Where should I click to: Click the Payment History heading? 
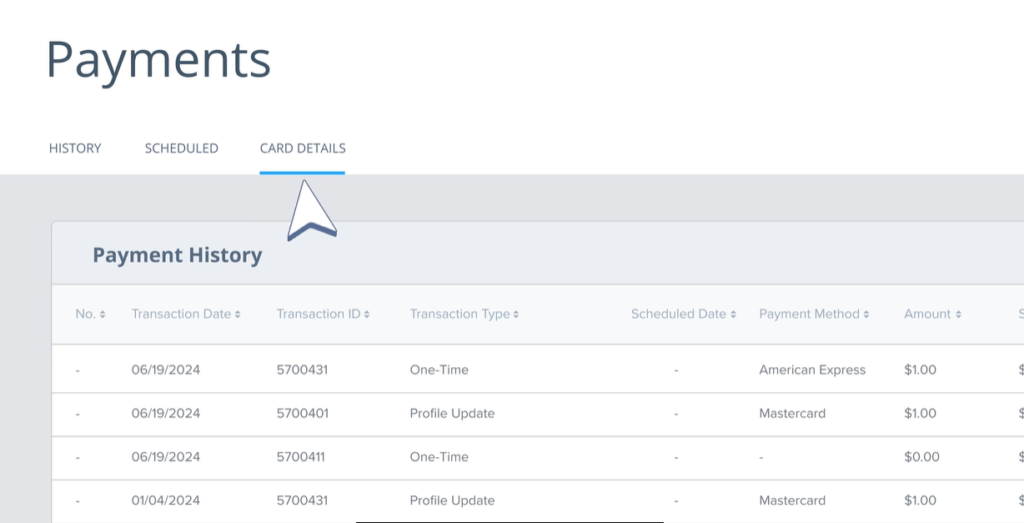point(177,255)
